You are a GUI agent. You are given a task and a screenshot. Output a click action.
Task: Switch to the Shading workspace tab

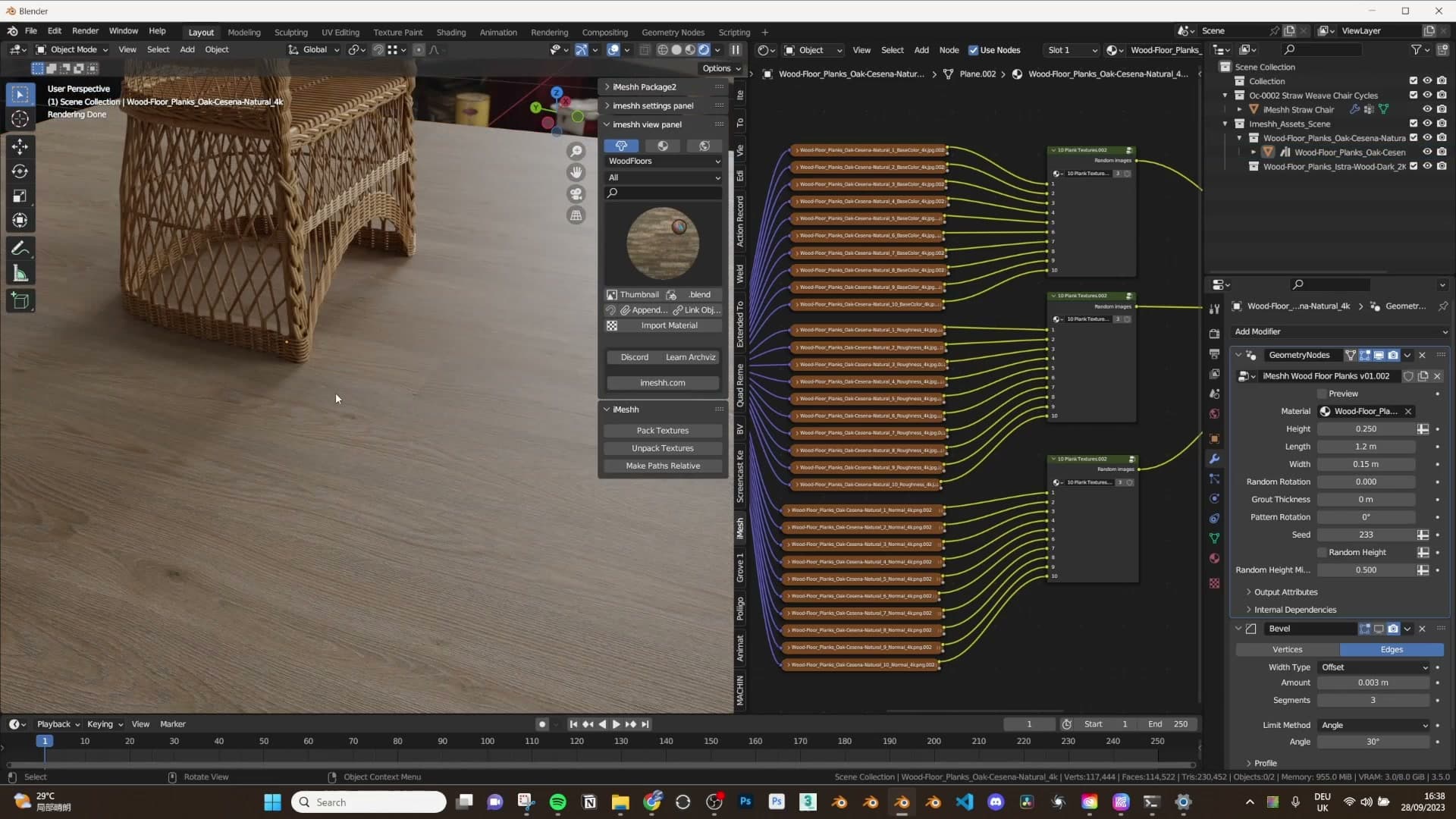tap(451, 33)
